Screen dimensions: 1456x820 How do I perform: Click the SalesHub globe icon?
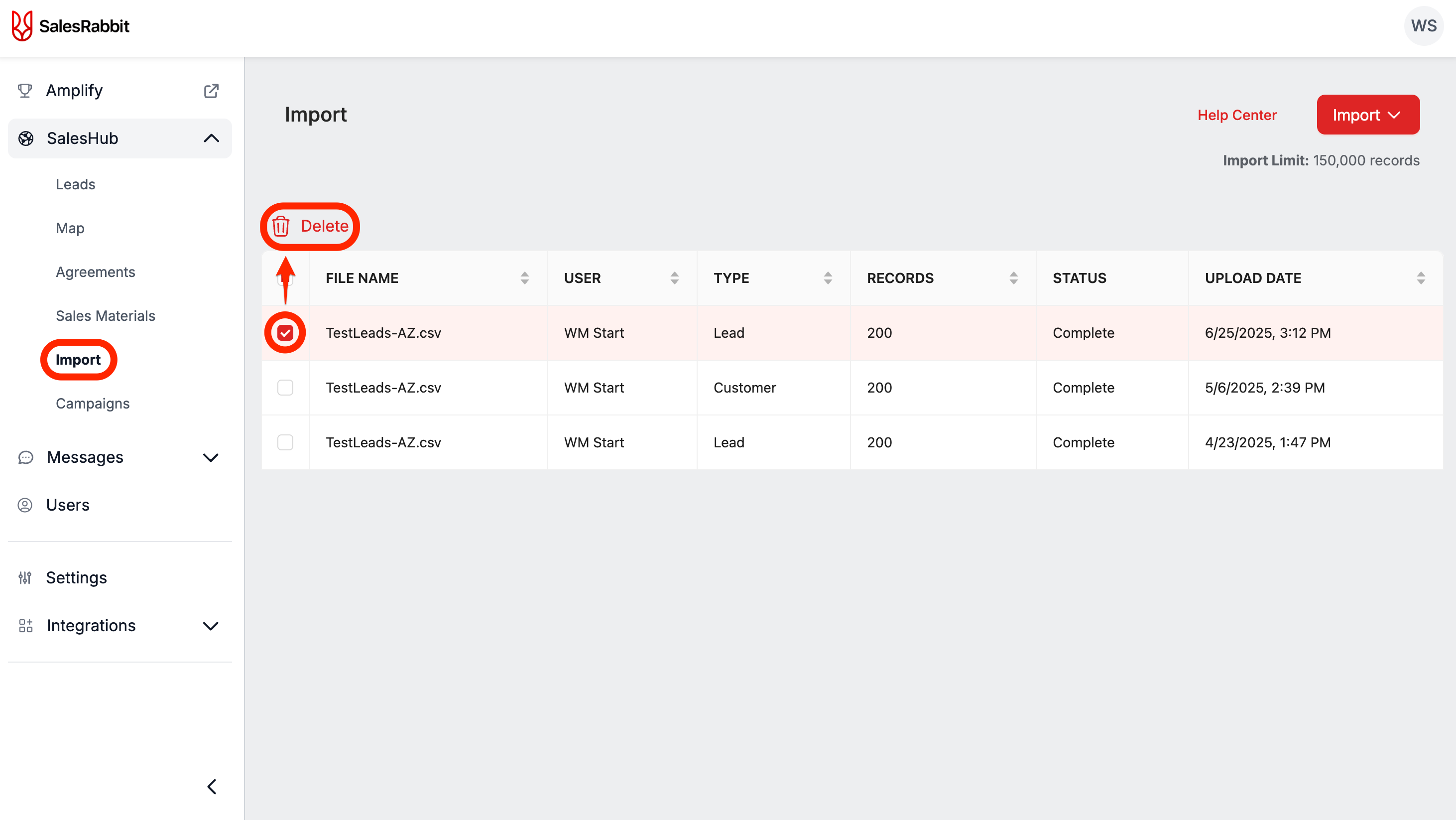[26, 138]
